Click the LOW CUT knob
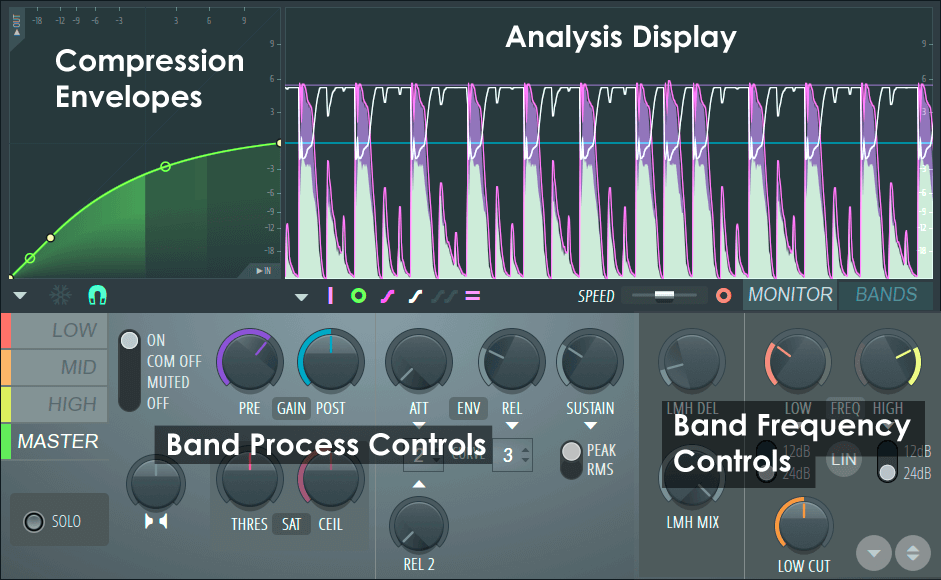The height and width of the screenshot is (580, 941). tap(804, 525)
